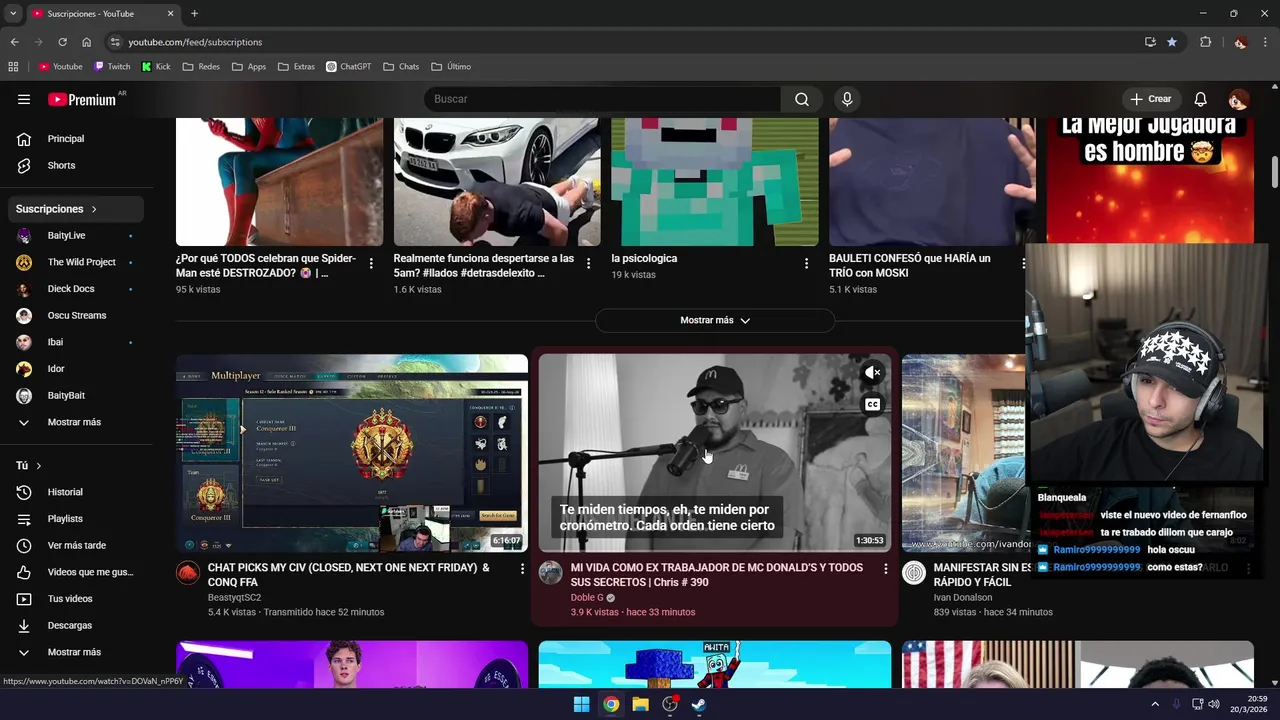Expand the Tú section header

coord(76,466)
